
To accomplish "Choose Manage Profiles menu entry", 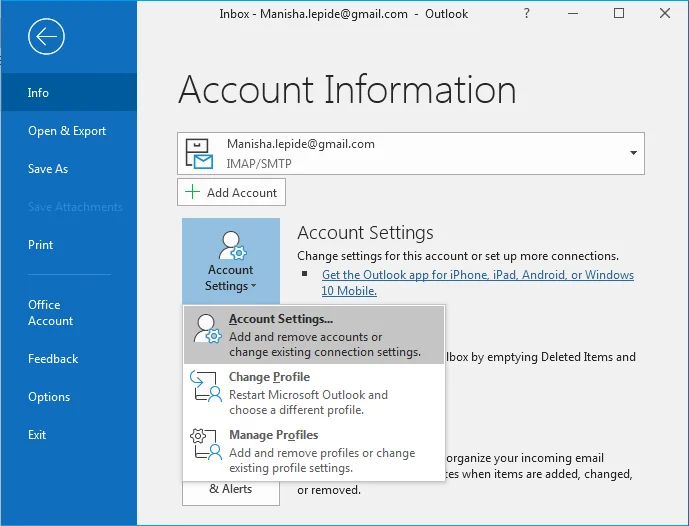I will pyautogui.click(x=314, y=451).
